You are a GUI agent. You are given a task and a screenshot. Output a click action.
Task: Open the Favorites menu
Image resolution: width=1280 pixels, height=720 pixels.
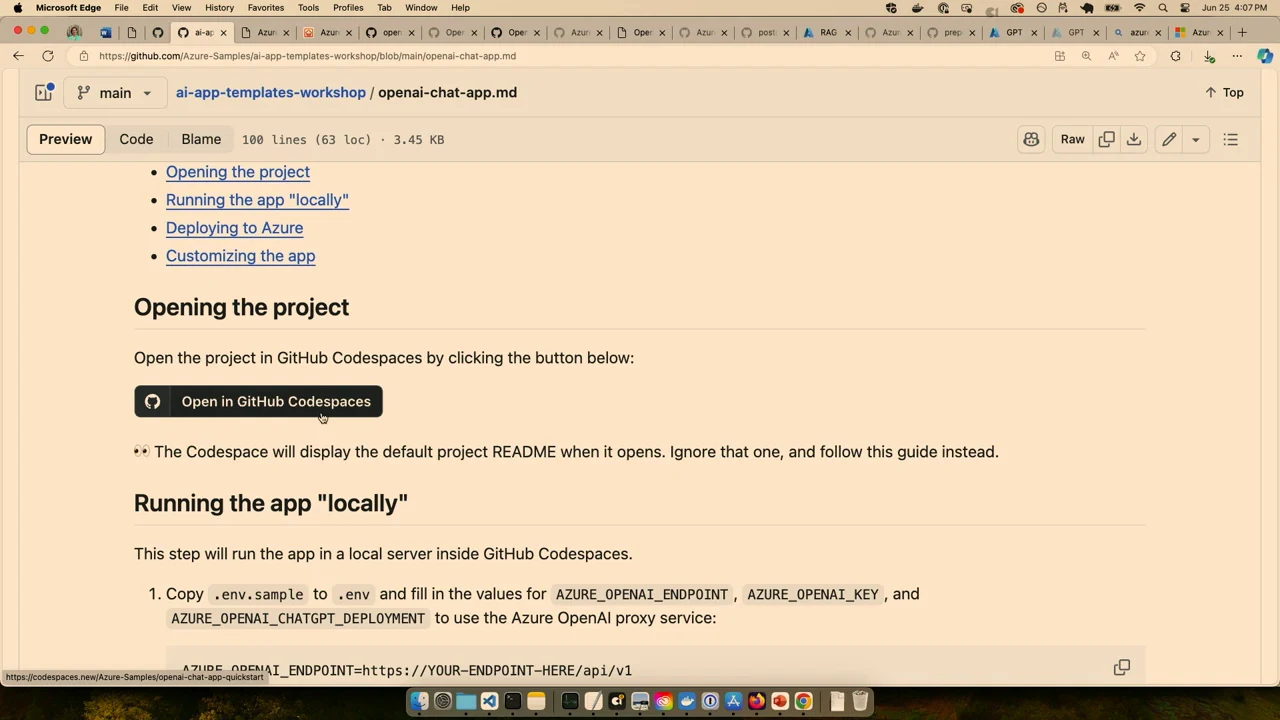tap(265, 7)
